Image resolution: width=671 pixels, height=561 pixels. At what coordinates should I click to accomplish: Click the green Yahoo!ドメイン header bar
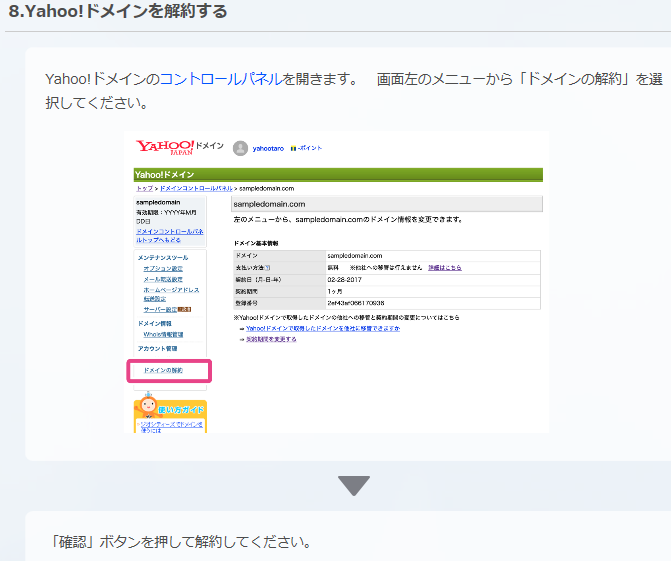pyautogui.click(x=338, y=175)
